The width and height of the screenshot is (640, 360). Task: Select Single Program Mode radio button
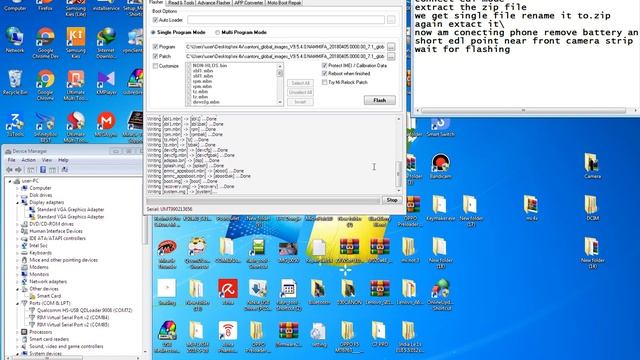click(153, 32)
